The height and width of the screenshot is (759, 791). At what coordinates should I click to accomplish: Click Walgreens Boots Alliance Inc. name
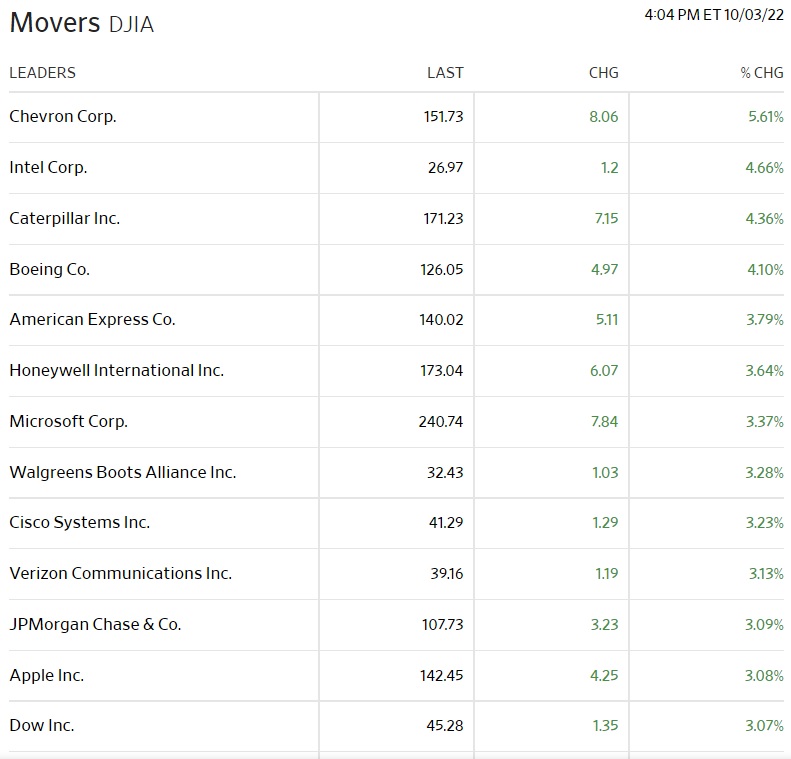pos(123,472)
